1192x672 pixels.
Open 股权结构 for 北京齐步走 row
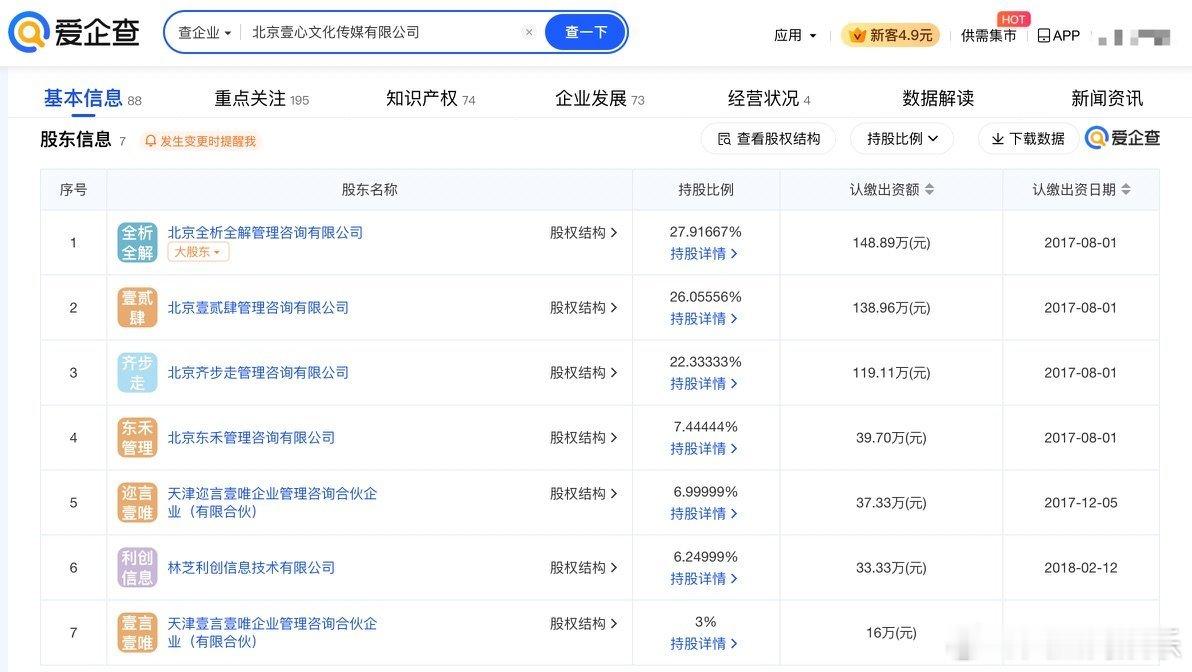pos(583,372)
